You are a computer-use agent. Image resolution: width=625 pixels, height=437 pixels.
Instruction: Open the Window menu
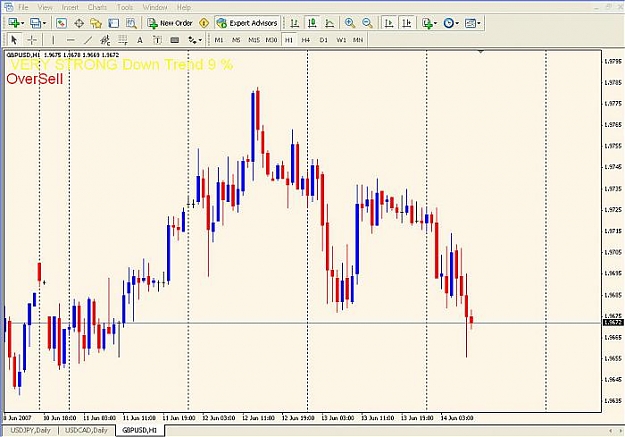pyautogui.click(x=155, y=7)
